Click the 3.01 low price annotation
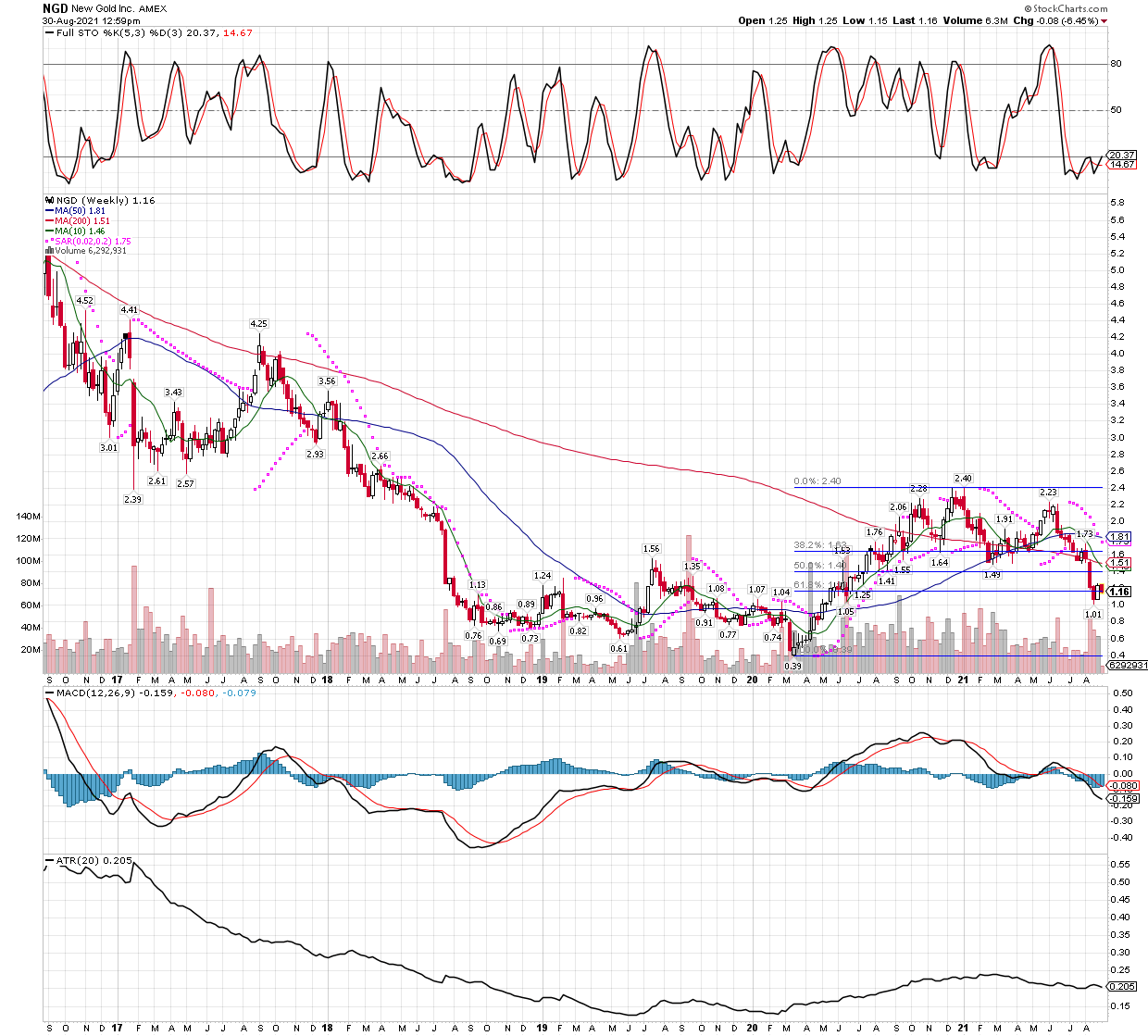 coord(108,448)
